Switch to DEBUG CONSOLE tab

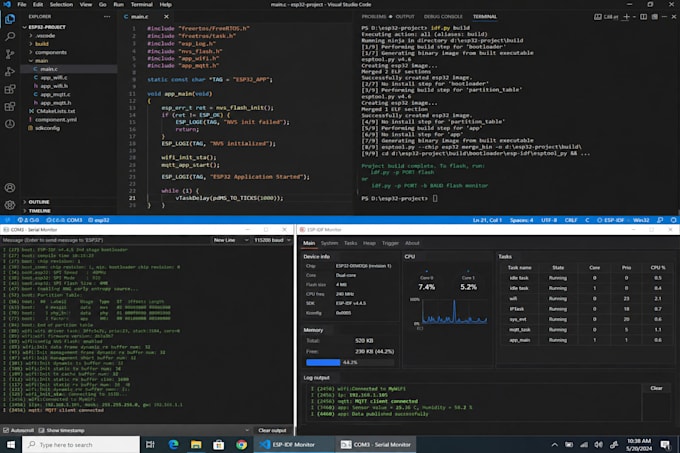[443, 16]
